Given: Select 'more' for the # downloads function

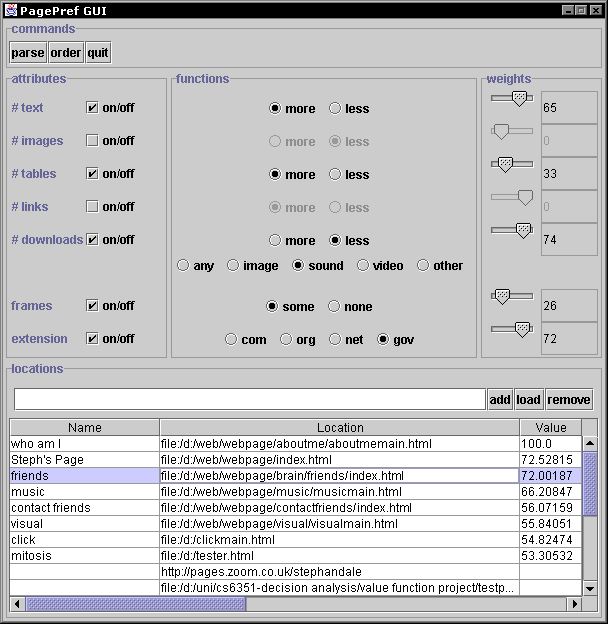Looking at the screenshot, I should pos(275,240).
